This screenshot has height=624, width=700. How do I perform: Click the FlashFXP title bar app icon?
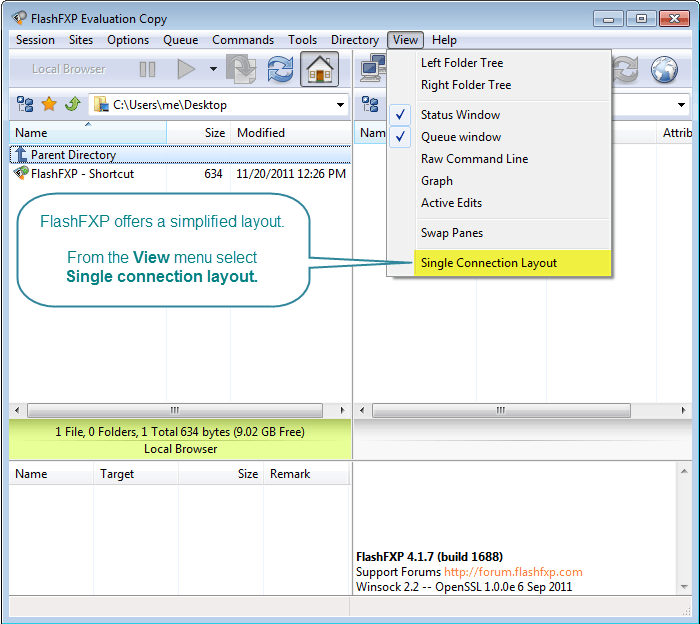pos(19,18)
